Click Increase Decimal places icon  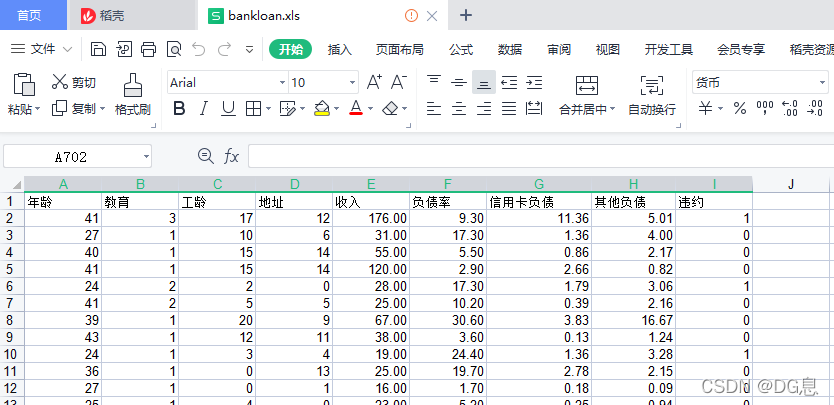pyautogui.click(x=790, y=109)
